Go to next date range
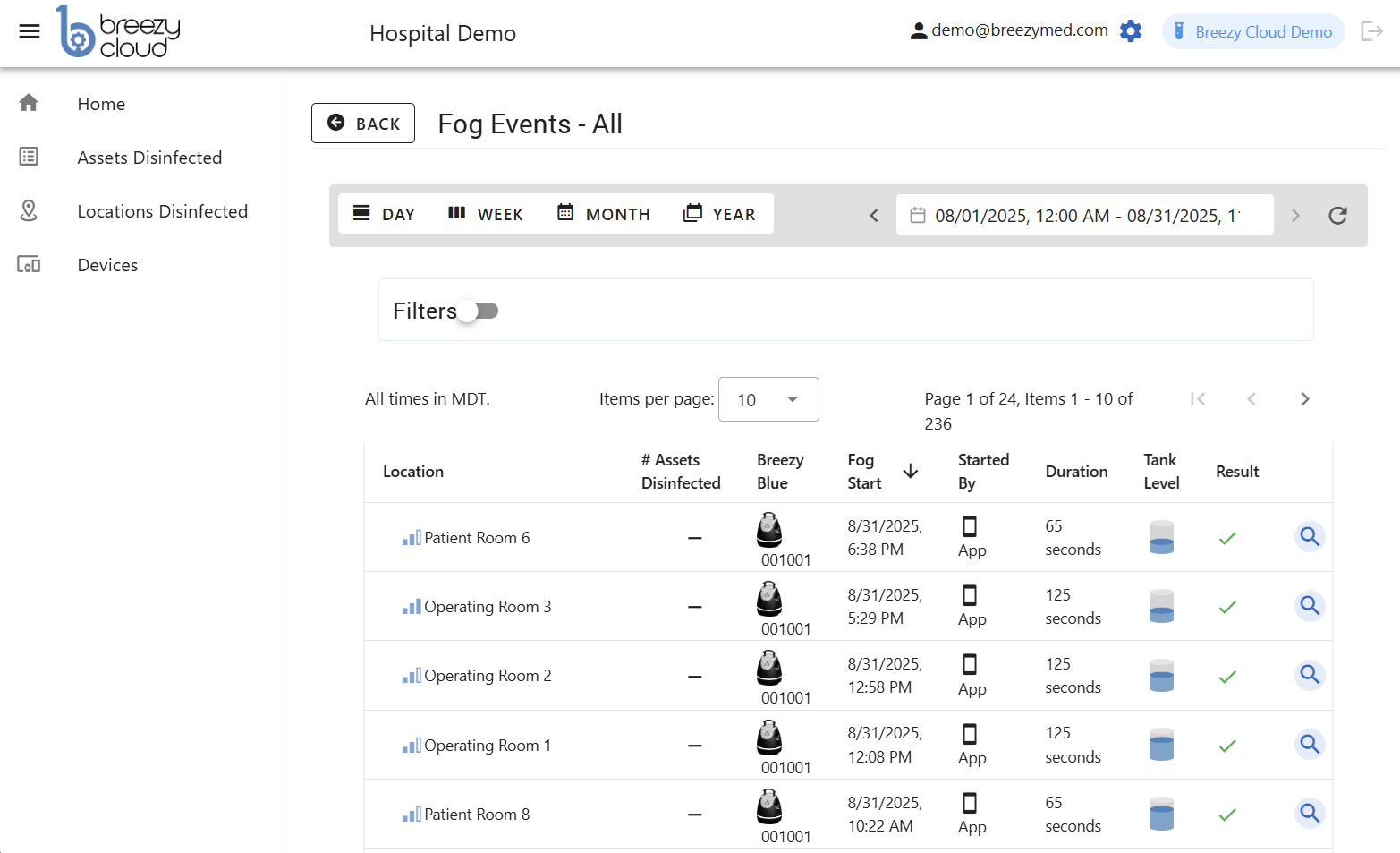1400x853 pixels. coord(1294,216)
